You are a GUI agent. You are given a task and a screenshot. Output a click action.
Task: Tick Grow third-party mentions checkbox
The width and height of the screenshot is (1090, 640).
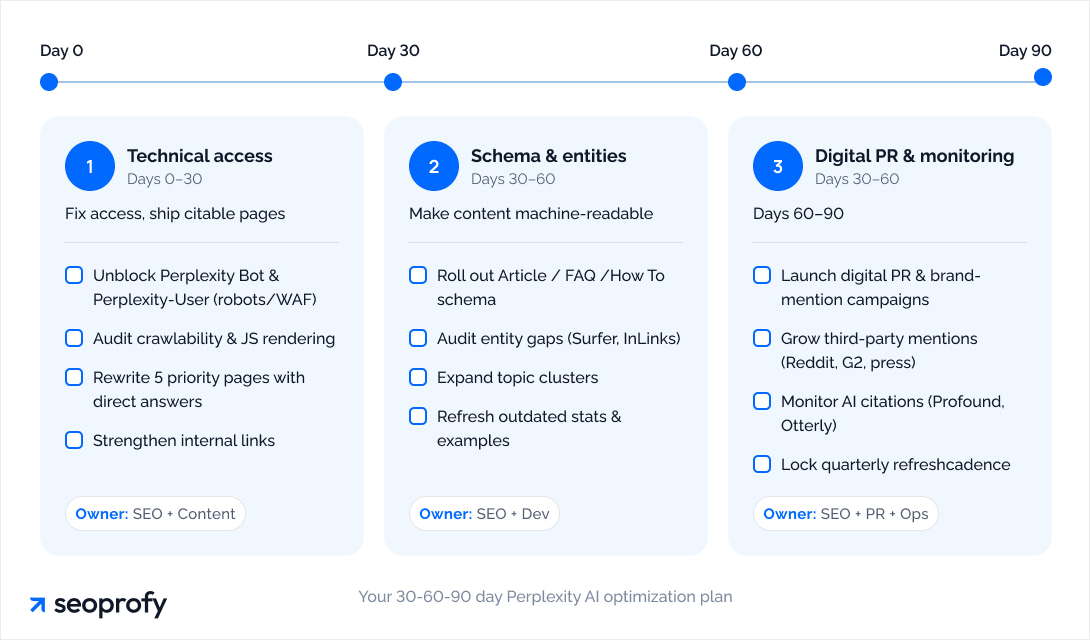point(762,338)
